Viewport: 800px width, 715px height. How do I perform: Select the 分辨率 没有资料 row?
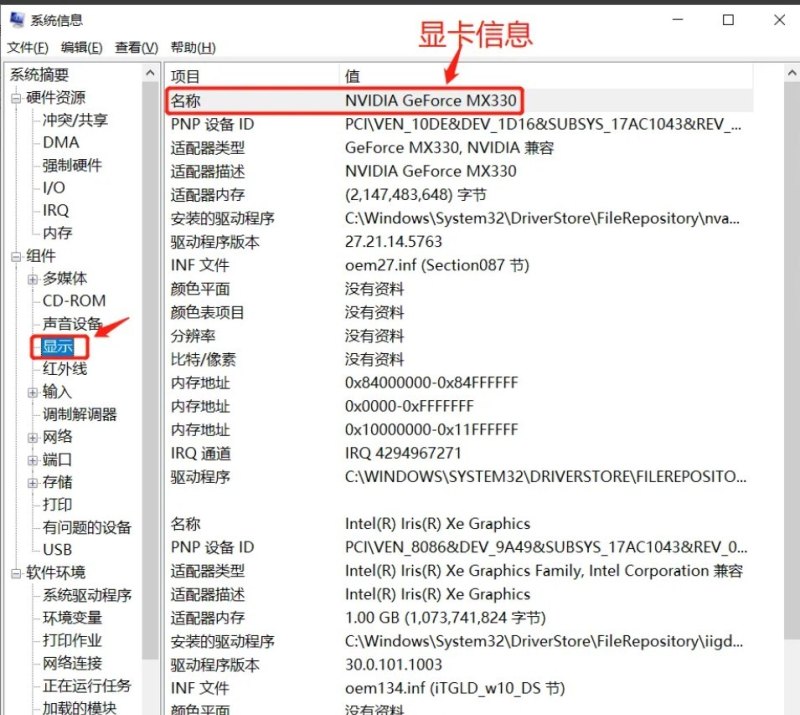(x=459, y=336)
